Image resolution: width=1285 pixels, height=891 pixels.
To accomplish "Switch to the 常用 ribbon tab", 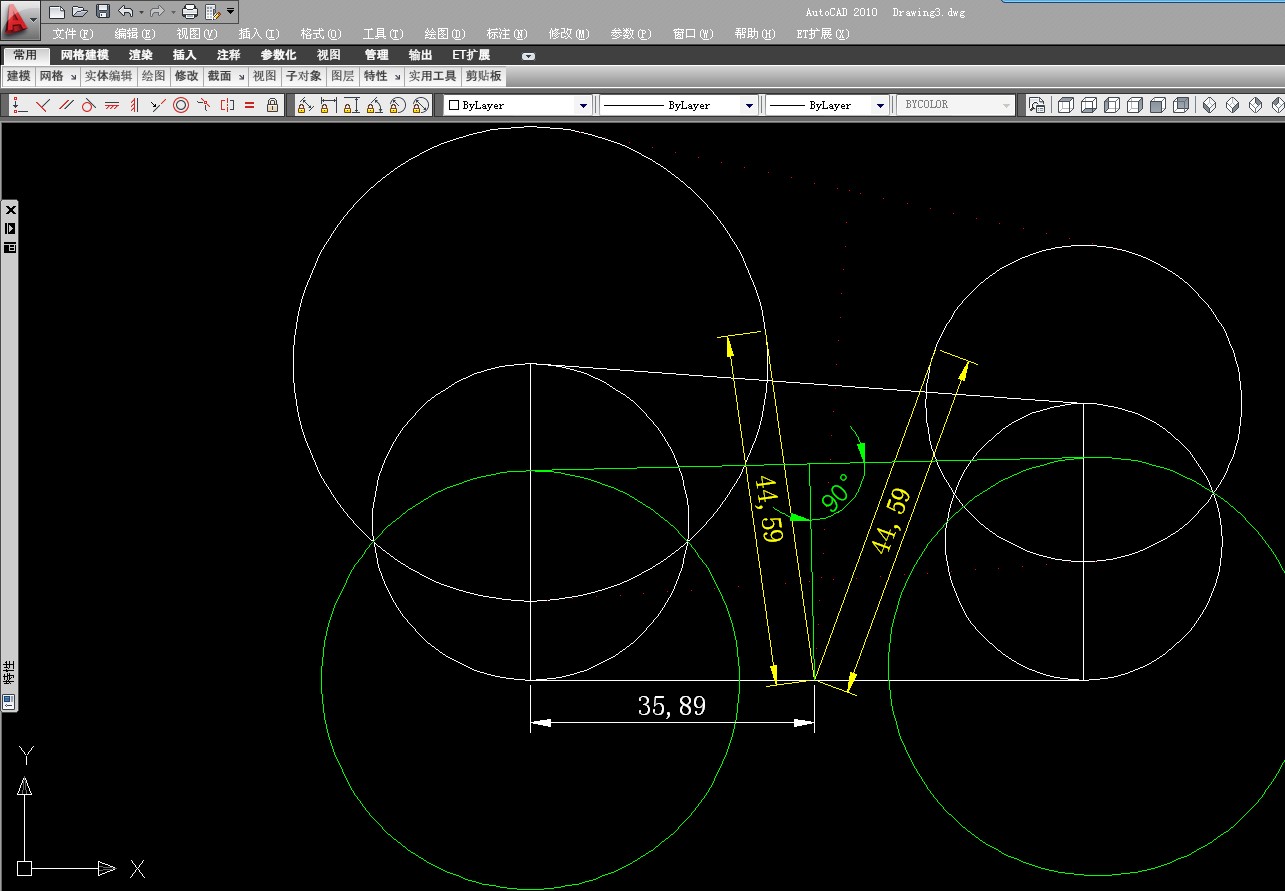I will coord(26,55).
